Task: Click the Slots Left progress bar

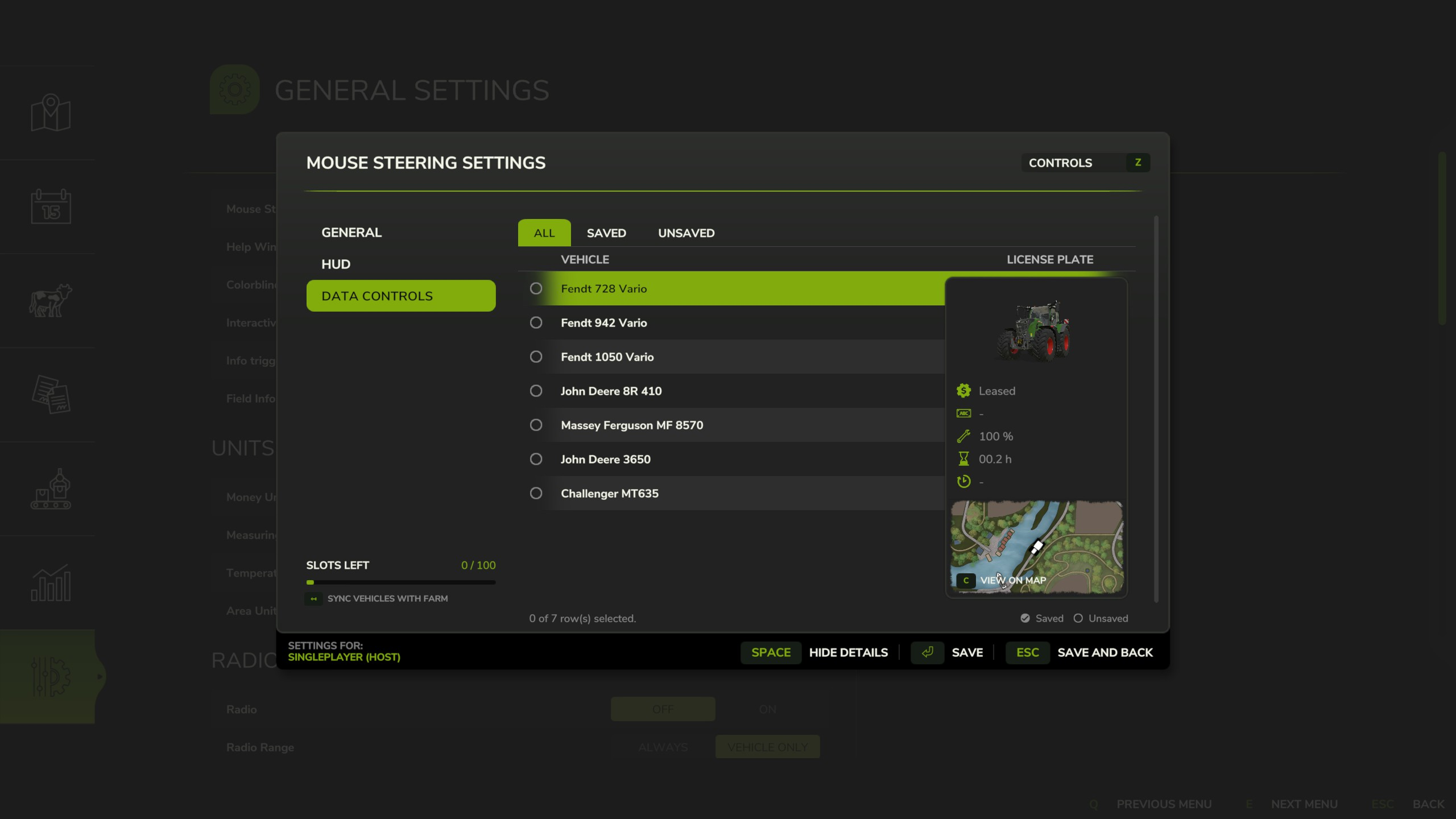Action: pos(400,582)
